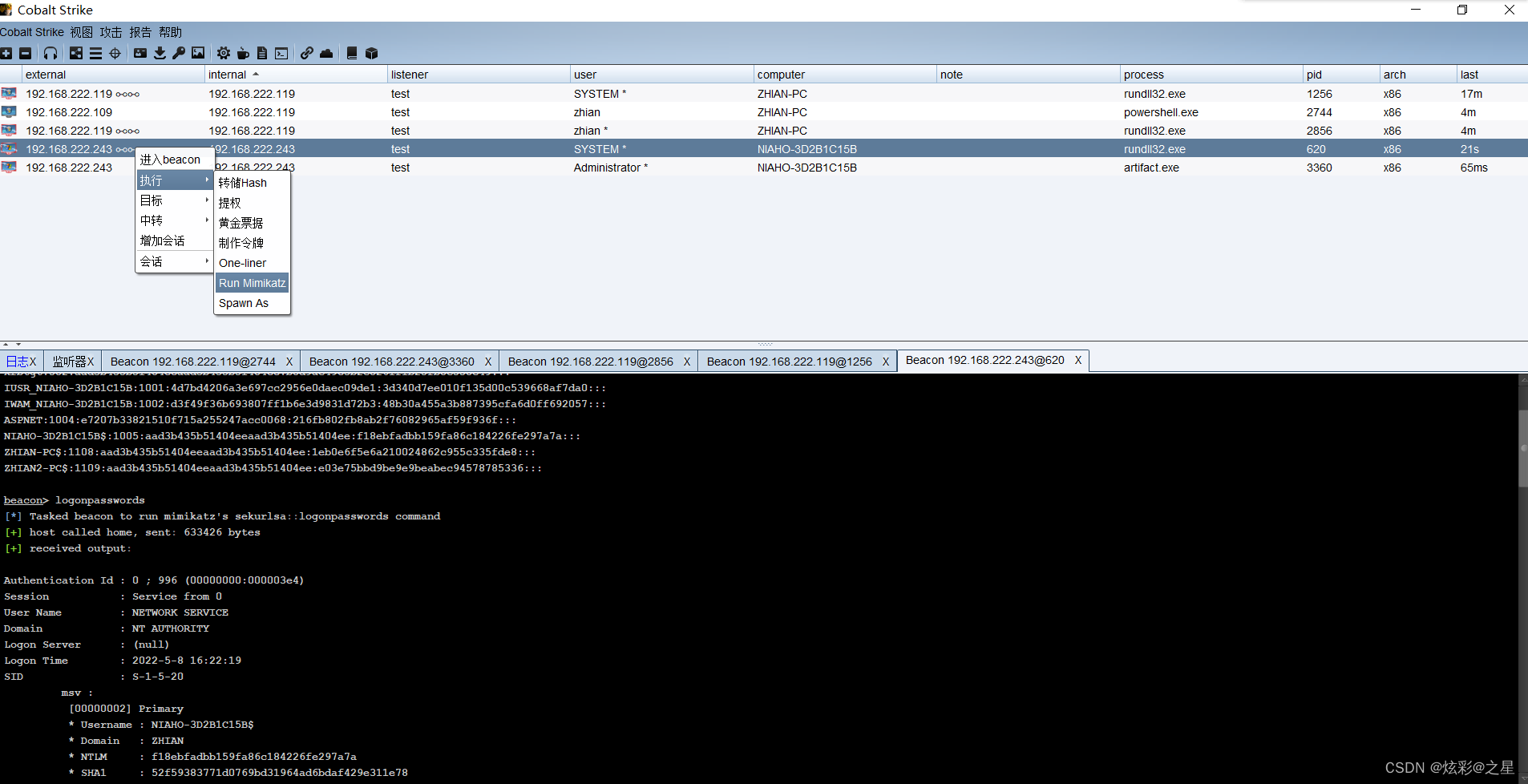Sort sessions by the external column header

[x=113, y=75]
